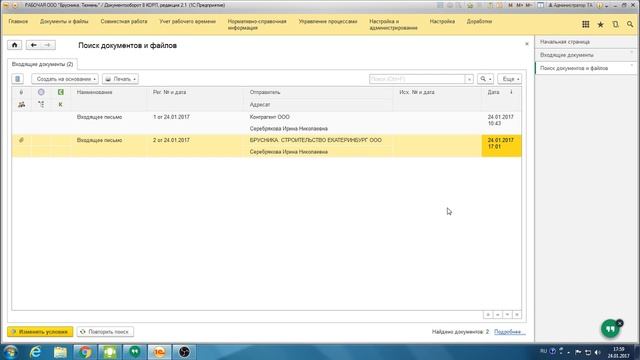Image resolution: width=640 pixels, height=360 pixels.
Task: Jump to last page of list
Action: tap(517, 315)
